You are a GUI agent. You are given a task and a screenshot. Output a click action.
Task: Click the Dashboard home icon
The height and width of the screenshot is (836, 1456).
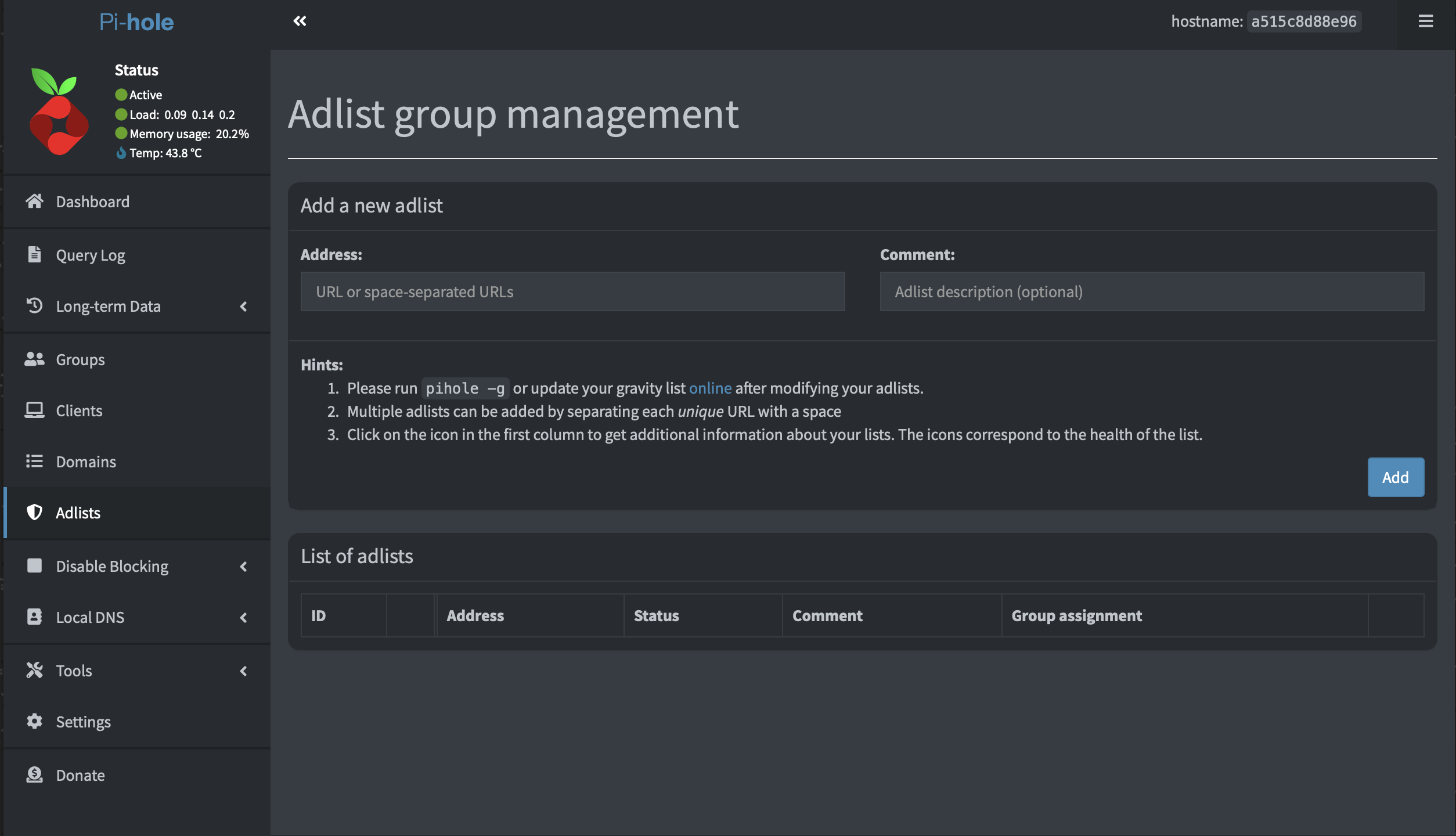[34, 201]
